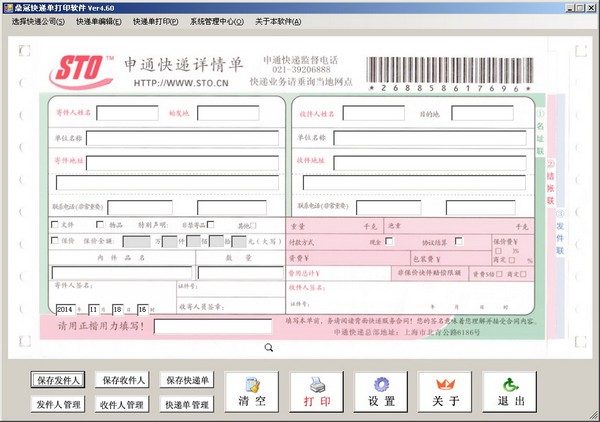Tick the 资费5倍 checkbox
Screen dimensions: 600x422
(499, 274)
